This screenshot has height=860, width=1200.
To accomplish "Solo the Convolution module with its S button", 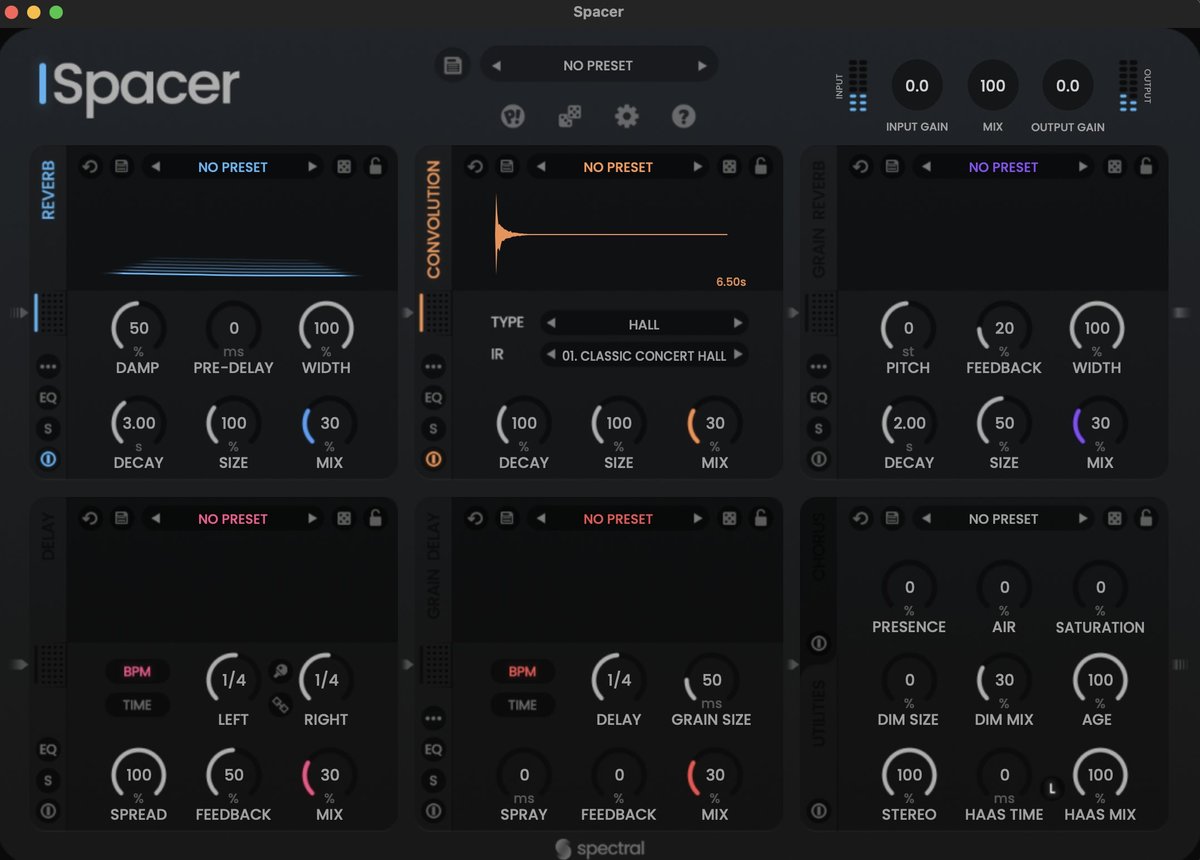I will click(434, 428).
